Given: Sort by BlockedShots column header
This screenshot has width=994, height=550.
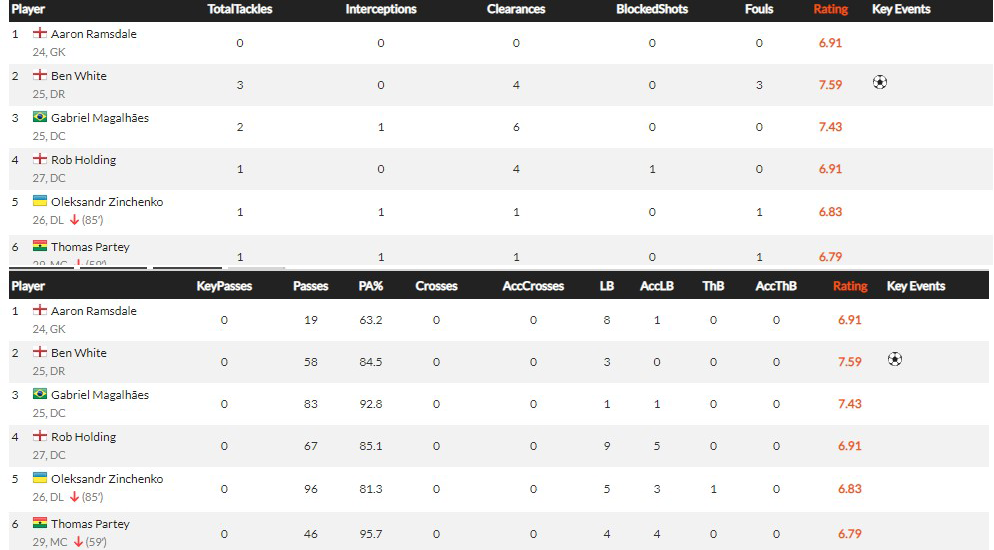Looking at the screenshot, I should (x=652, y=10).
